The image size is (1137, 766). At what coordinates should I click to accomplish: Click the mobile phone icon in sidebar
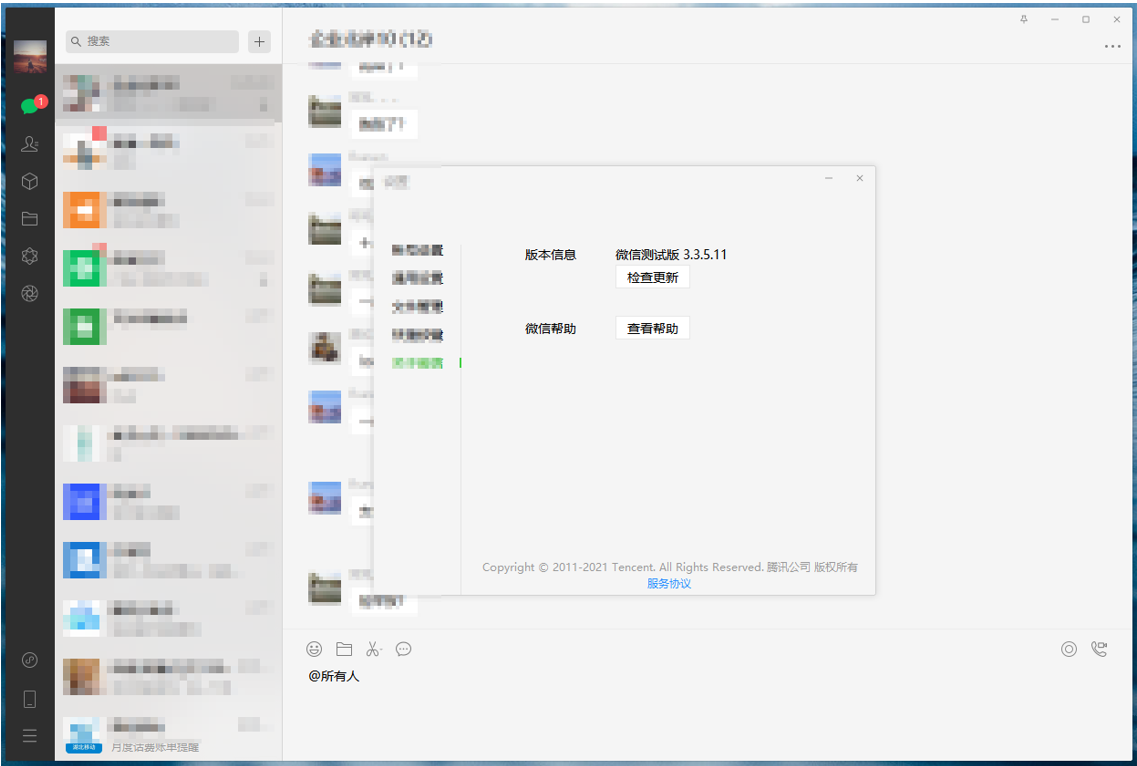point(30,698)
